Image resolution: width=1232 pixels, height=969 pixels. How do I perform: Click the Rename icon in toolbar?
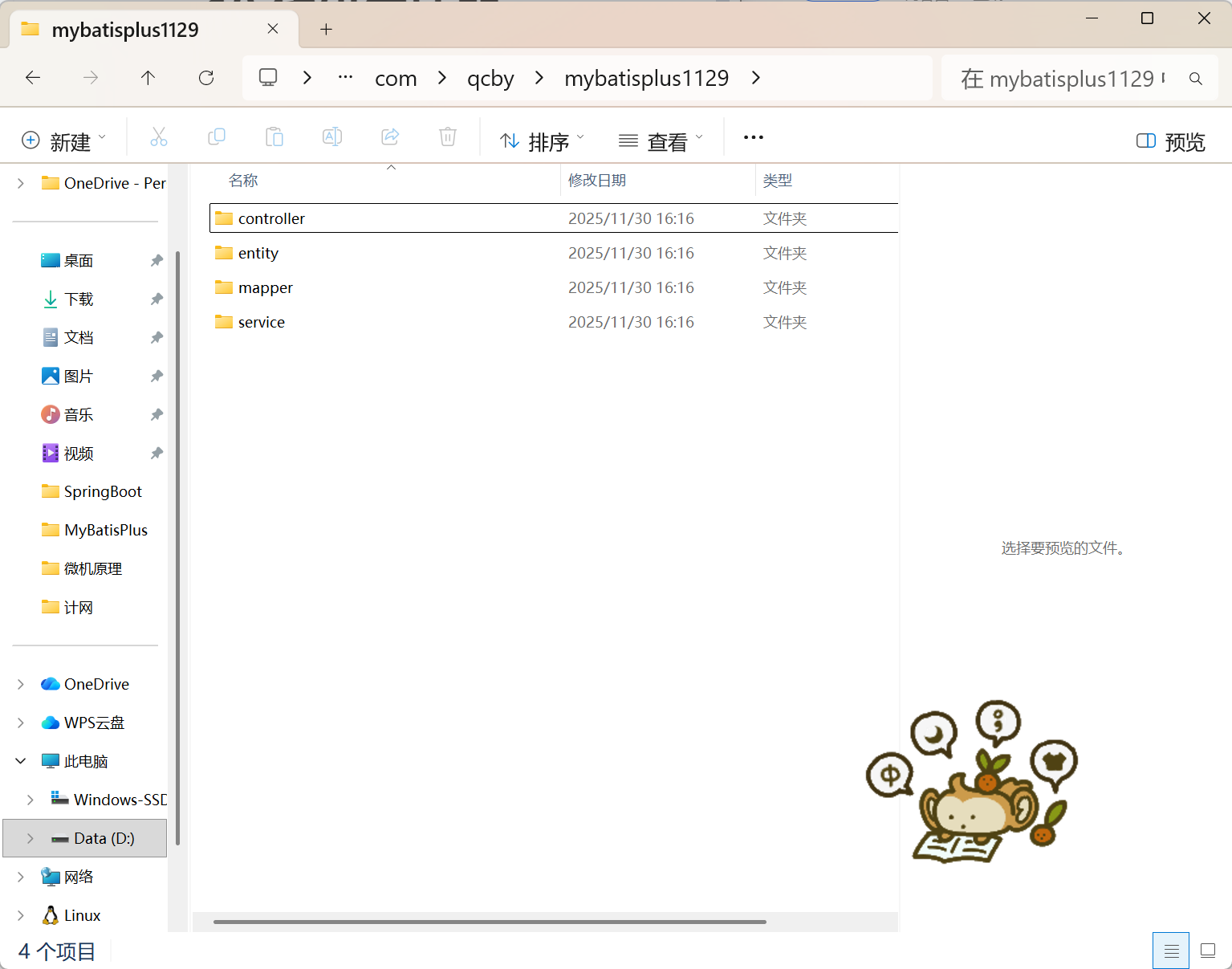click(332, 137)
